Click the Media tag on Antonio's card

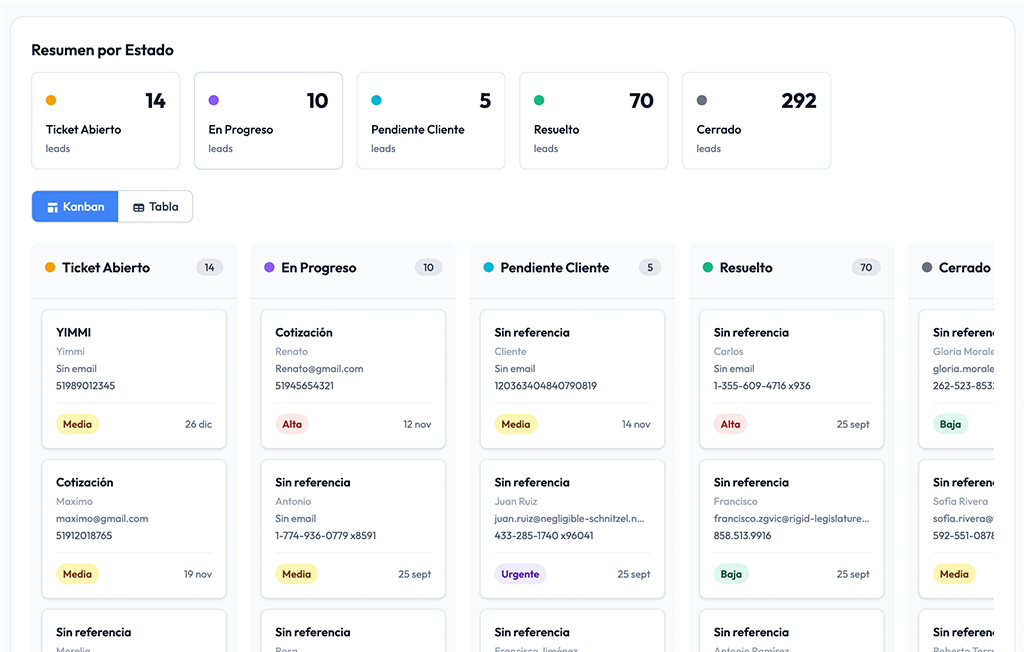(296, 574)
